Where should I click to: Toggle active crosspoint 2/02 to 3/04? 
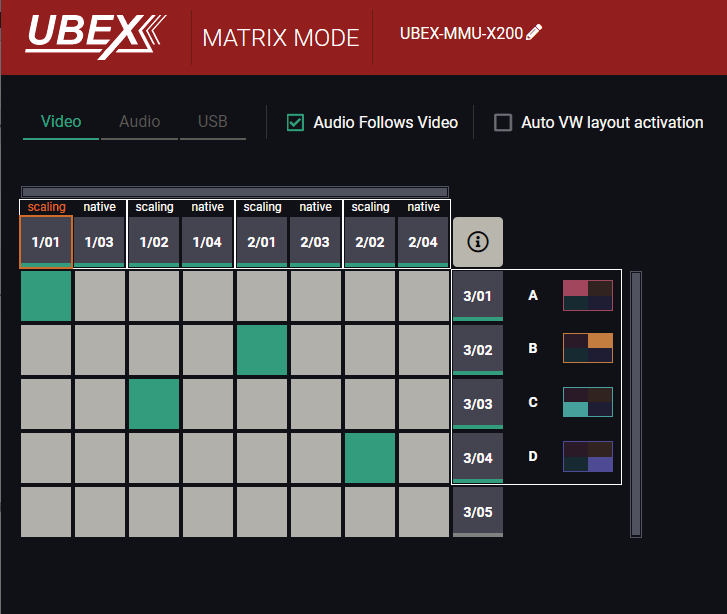(x=370, y=458)
